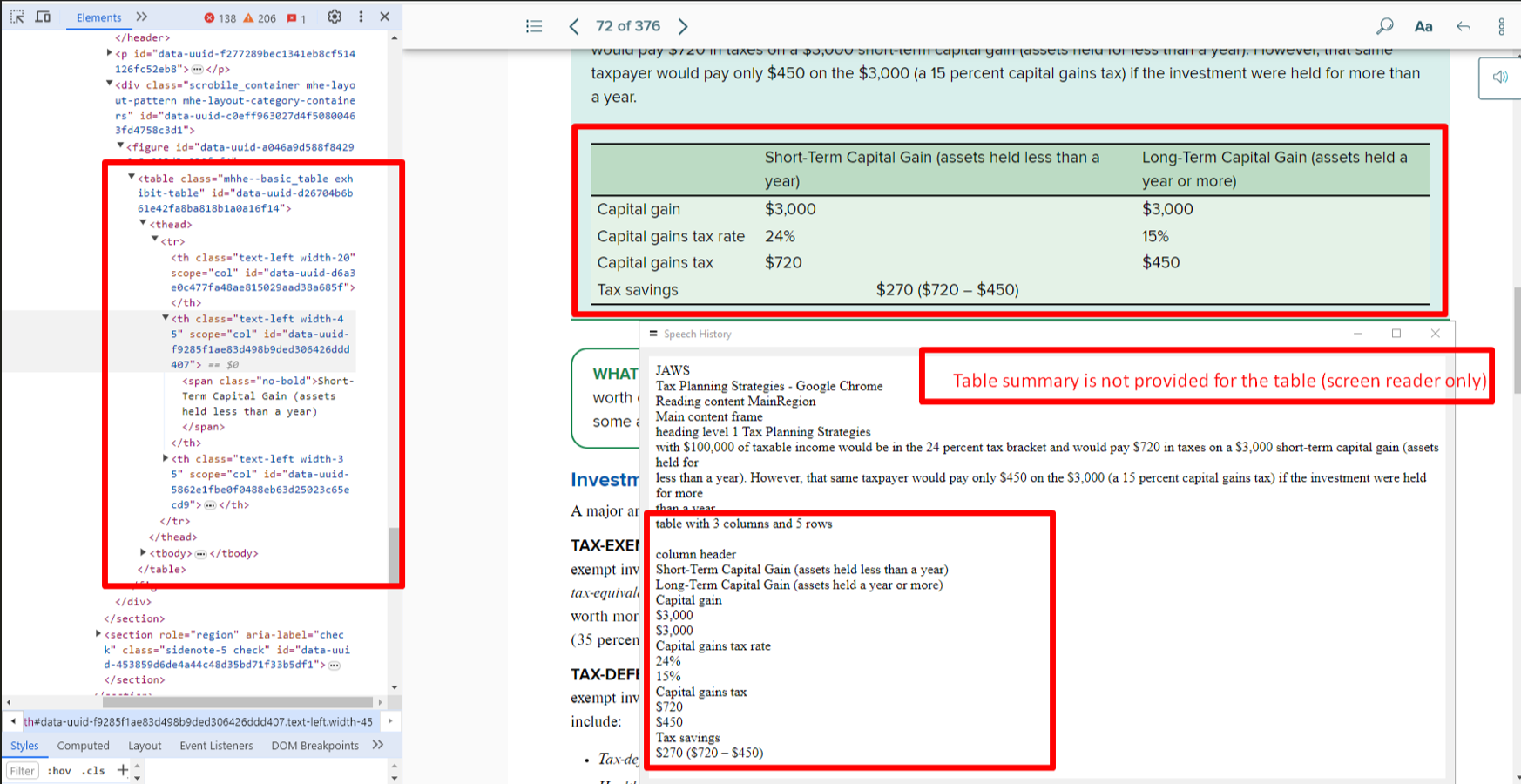This screenshot has width=1521, height=784.
Task: Expand the tbody node
Action: click(x=144, y=552)
